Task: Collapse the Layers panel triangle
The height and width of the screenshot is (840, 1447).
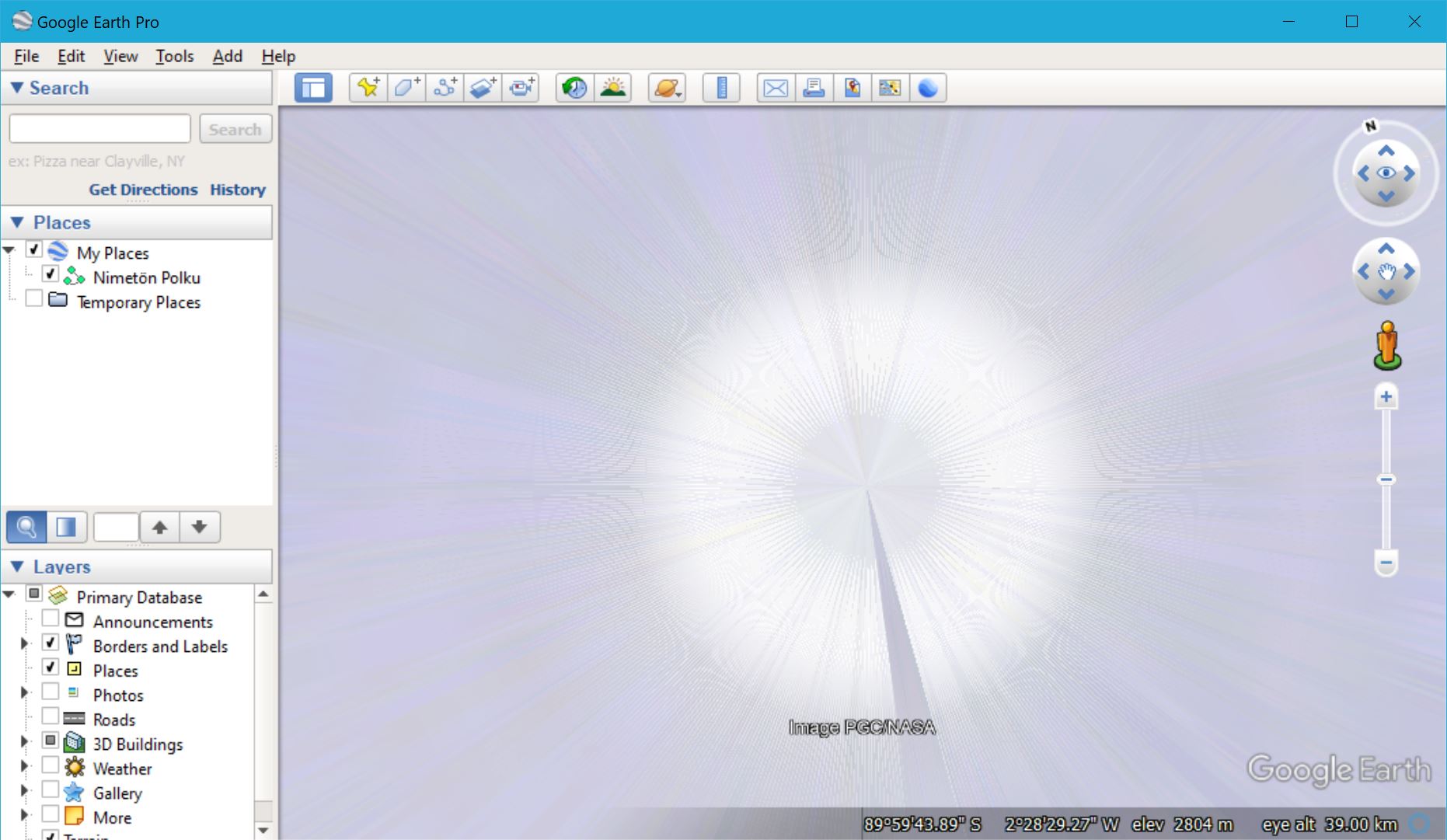Action: point(17,566)
